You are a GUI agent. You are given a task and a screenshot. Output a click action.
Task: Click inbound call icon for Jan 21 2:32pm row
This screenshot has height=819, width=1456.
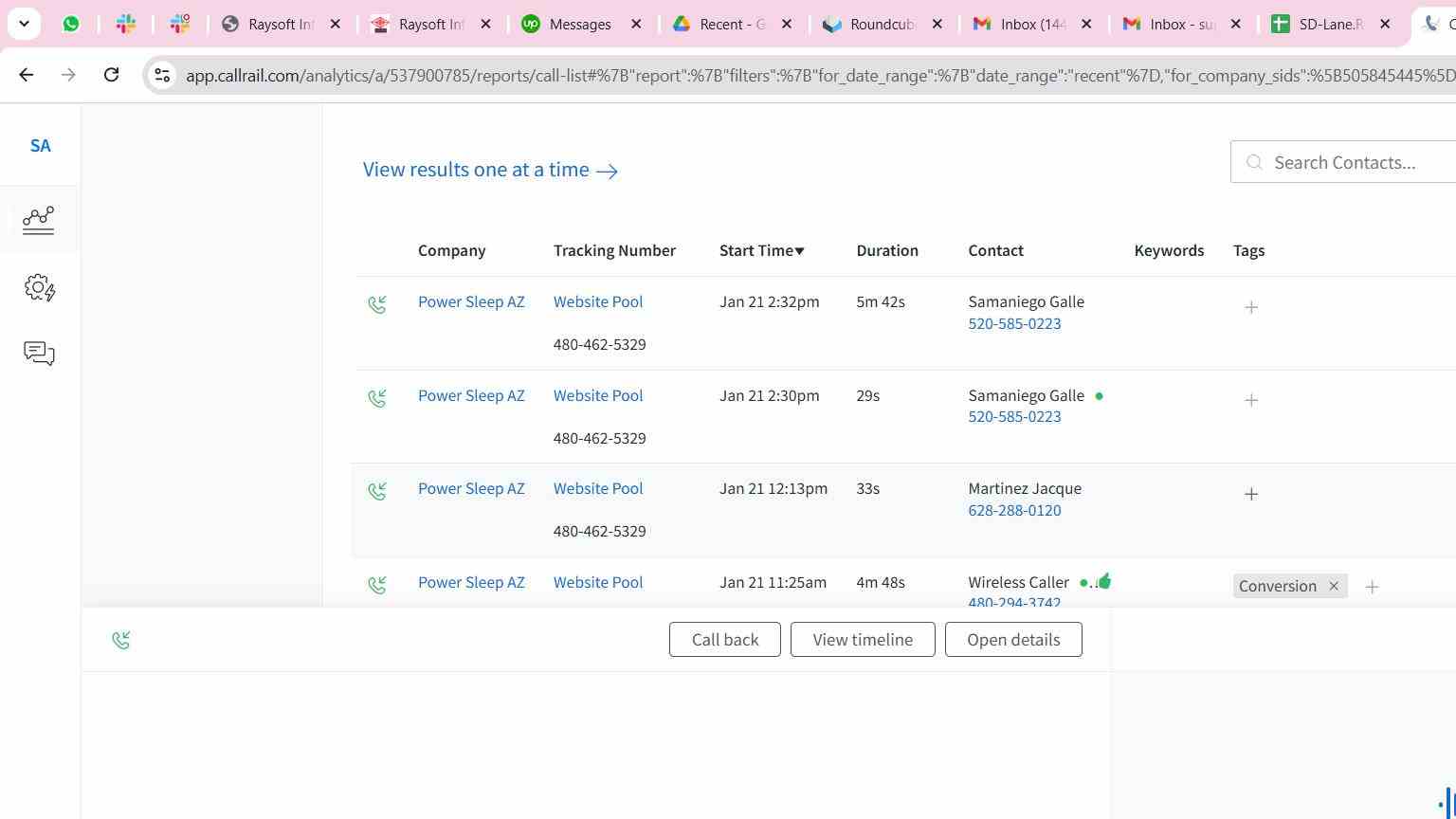click(377, 304)
